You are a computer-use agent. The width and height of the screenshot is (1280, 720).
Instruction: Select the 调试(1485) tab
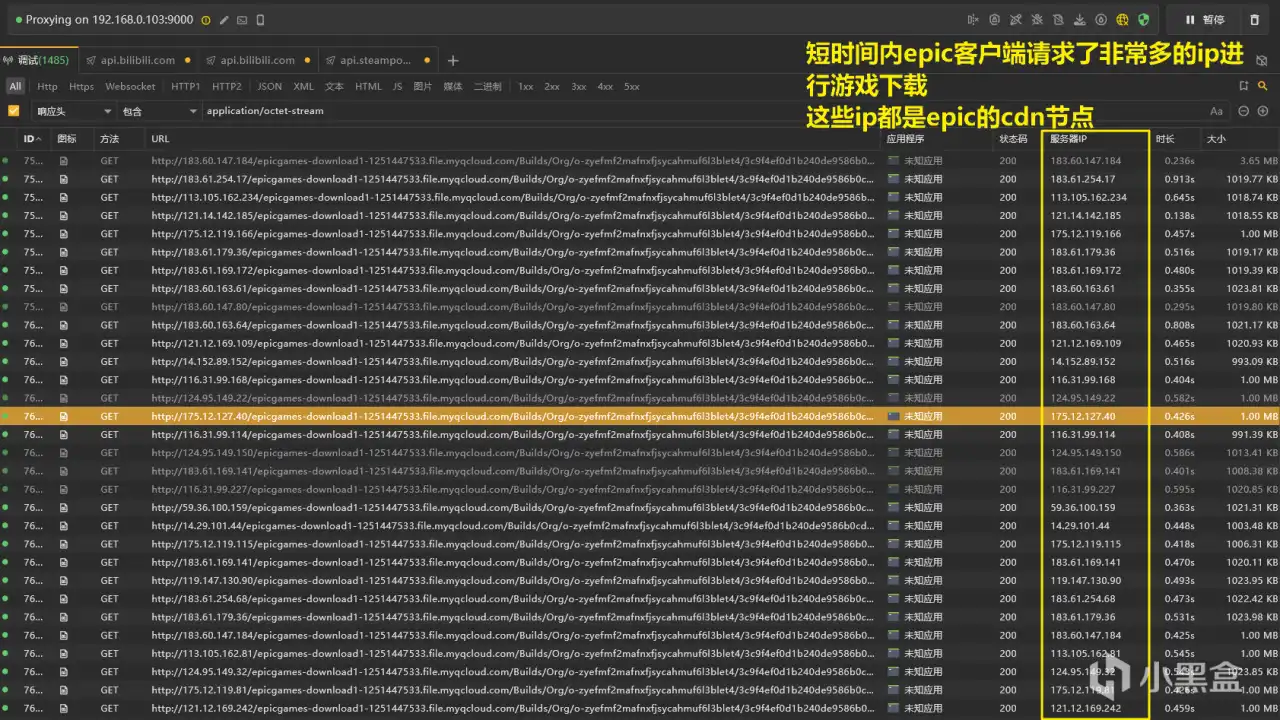38,60
